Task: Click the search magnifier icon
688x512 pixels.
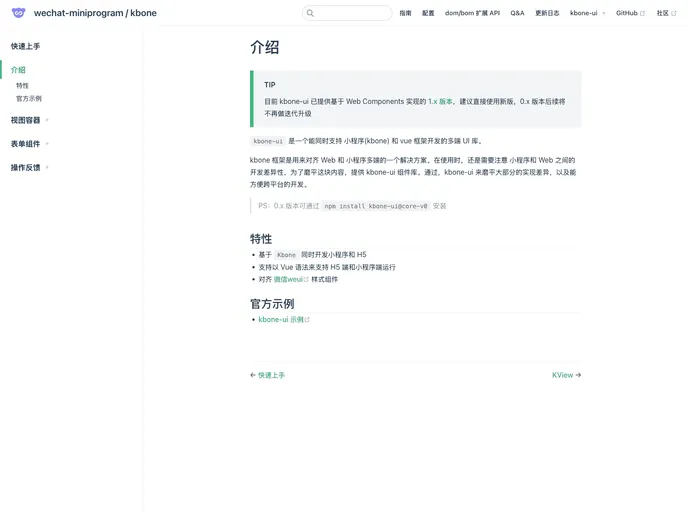Action: [x=310, y=13]
